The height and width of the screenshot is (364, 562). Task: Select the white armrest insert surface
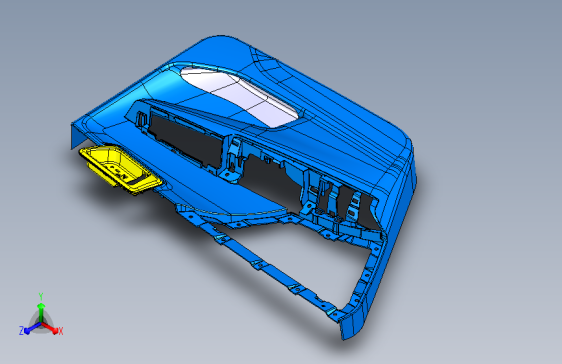click(239, 96)
